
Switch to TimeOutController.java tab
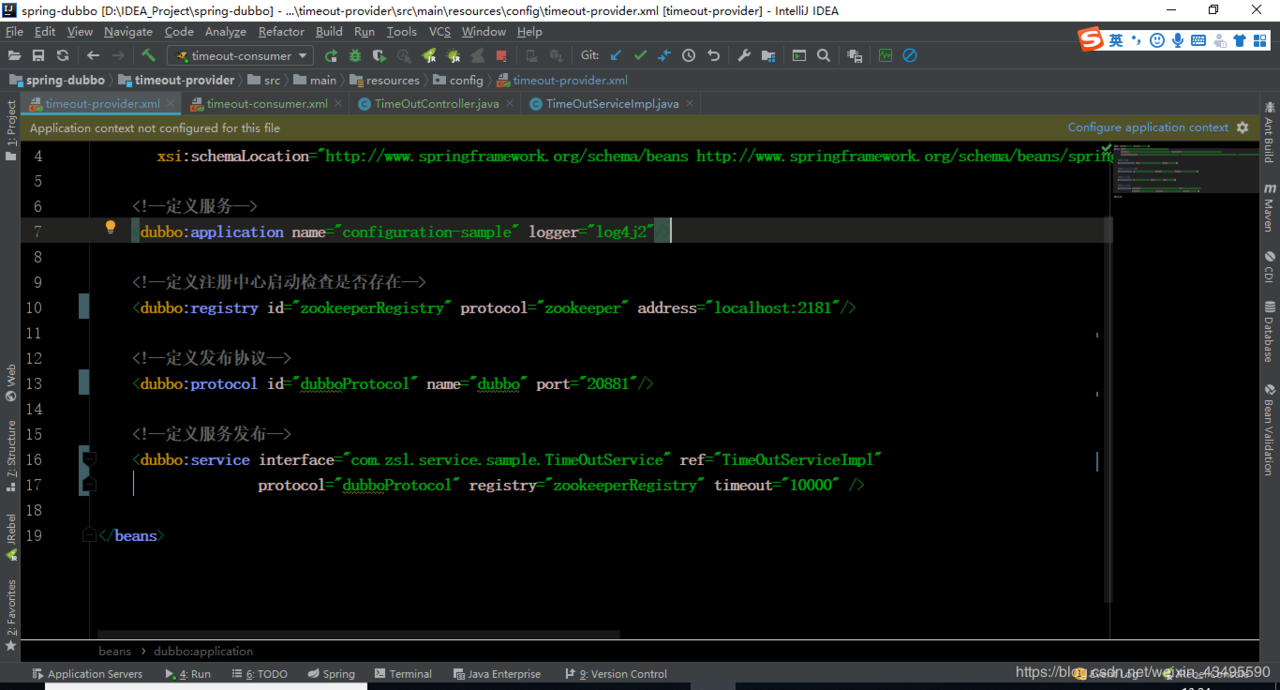436,104
